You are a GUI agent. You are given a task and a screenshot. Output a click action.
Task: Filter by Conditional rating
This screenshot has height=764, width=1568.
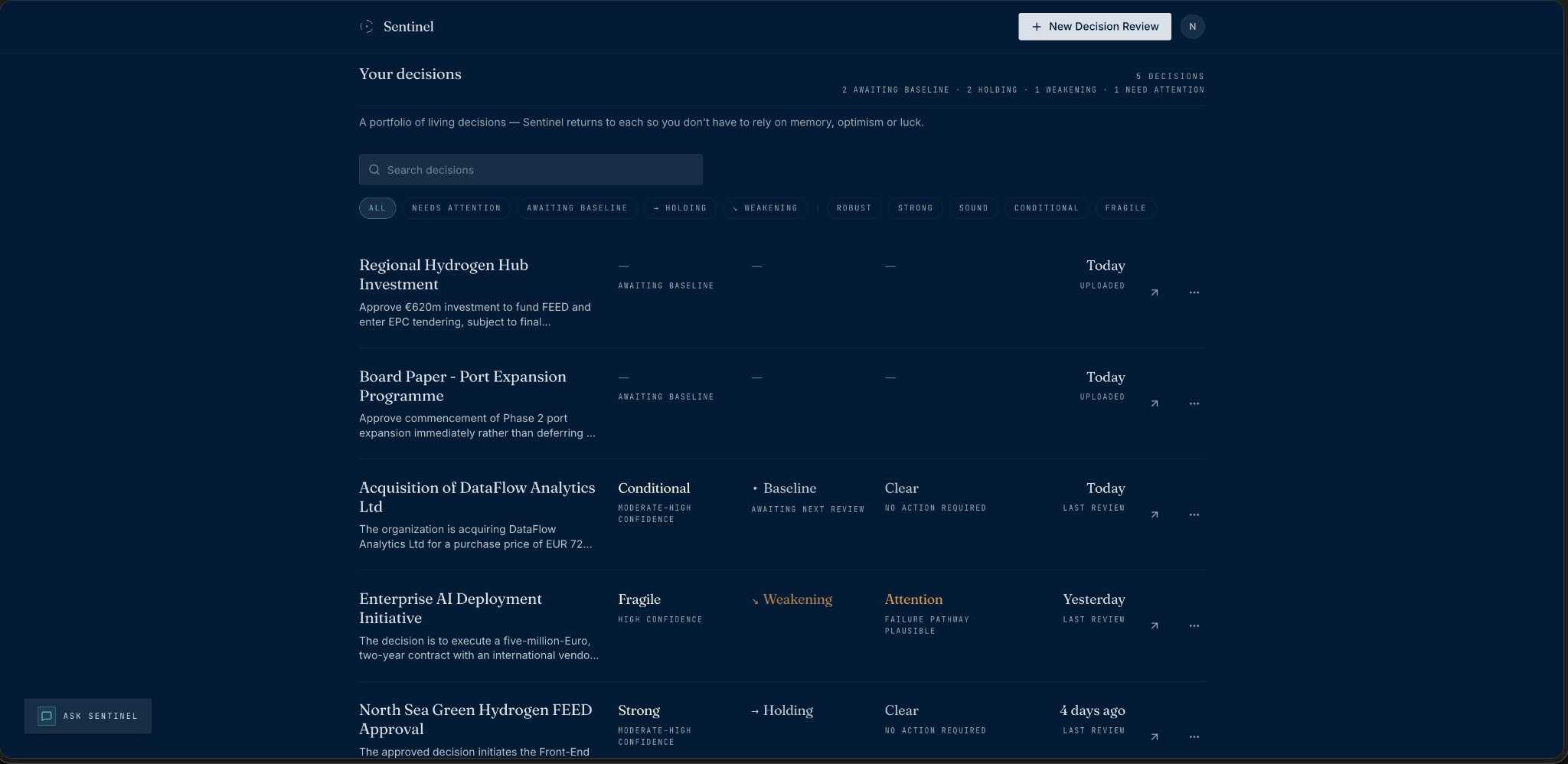click(1047, 208)
